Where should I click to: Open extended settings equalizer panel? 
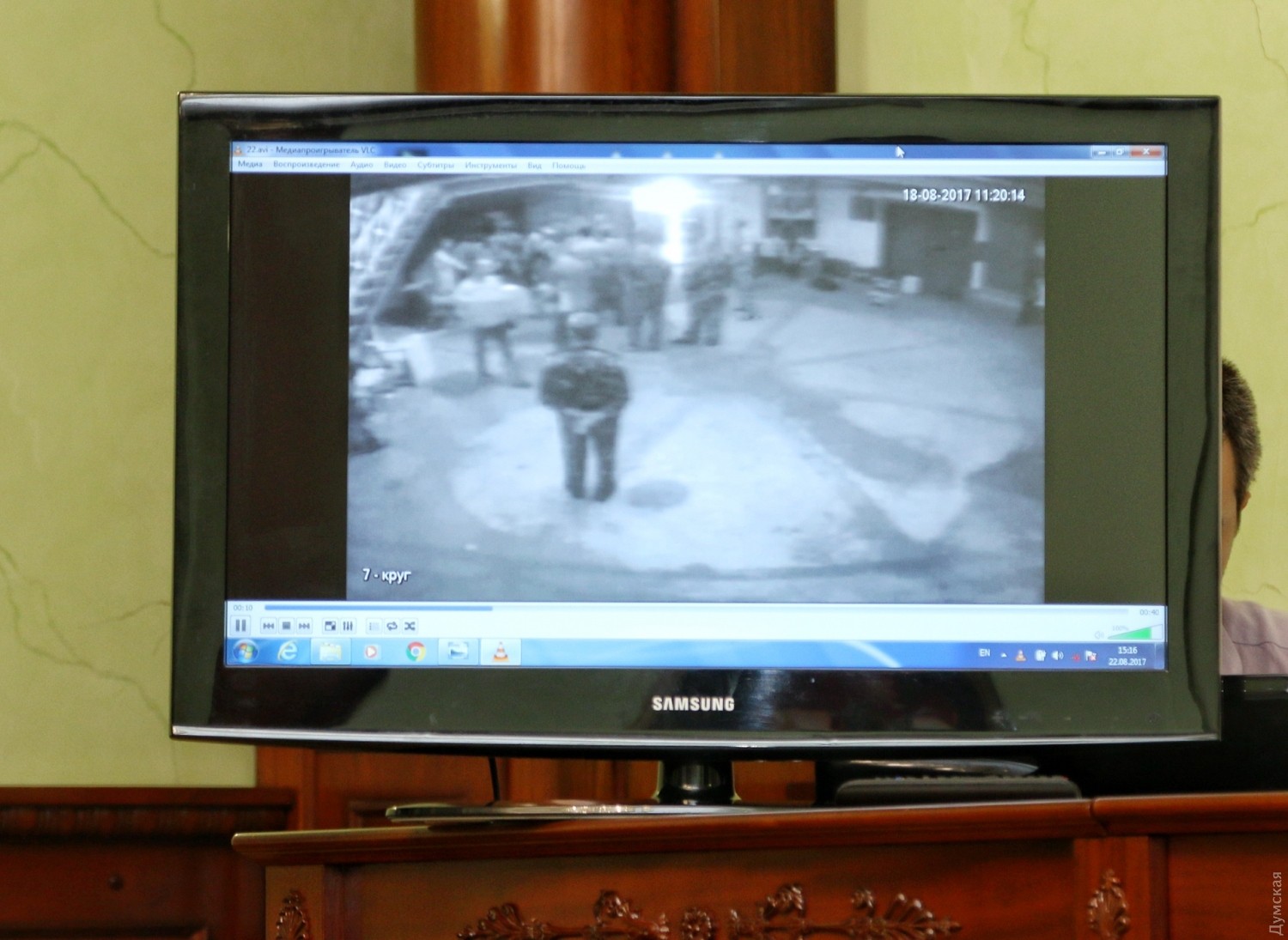[x=349, y=627]
